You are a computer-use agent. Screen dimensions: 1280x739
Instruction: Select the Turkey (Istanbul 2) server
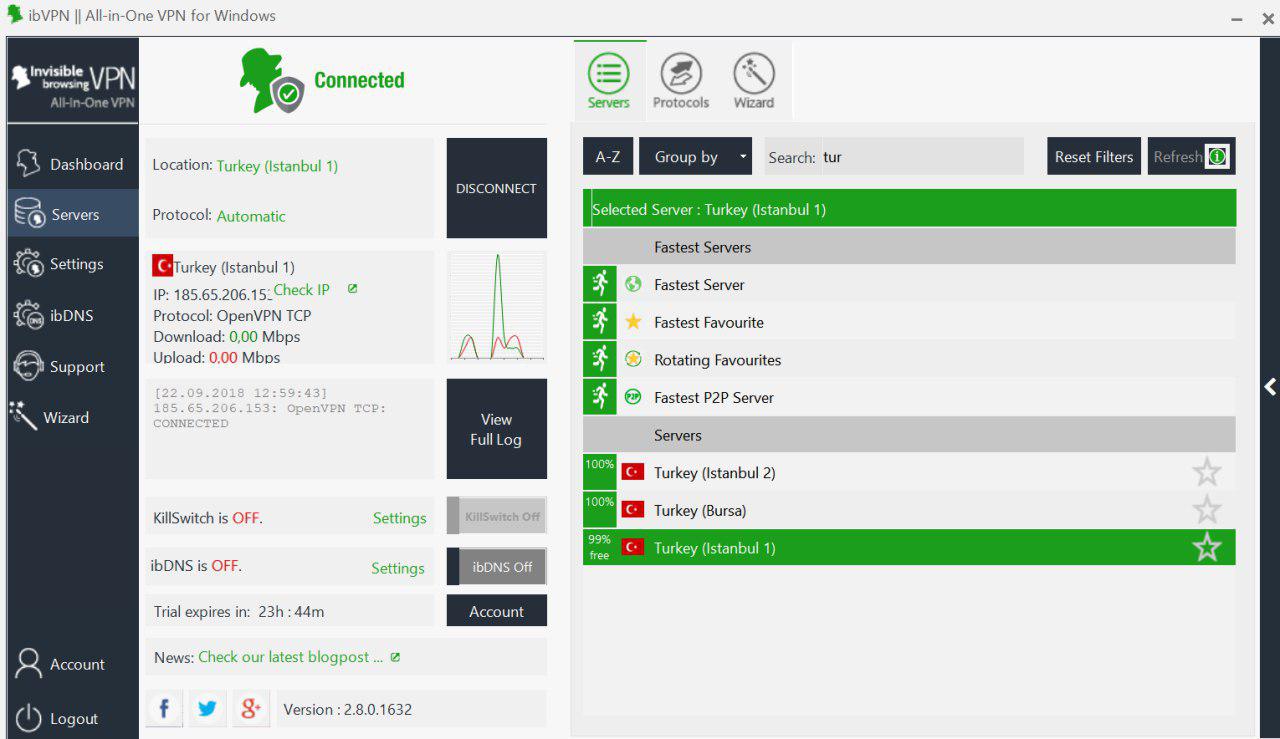(x=909, y=472)
